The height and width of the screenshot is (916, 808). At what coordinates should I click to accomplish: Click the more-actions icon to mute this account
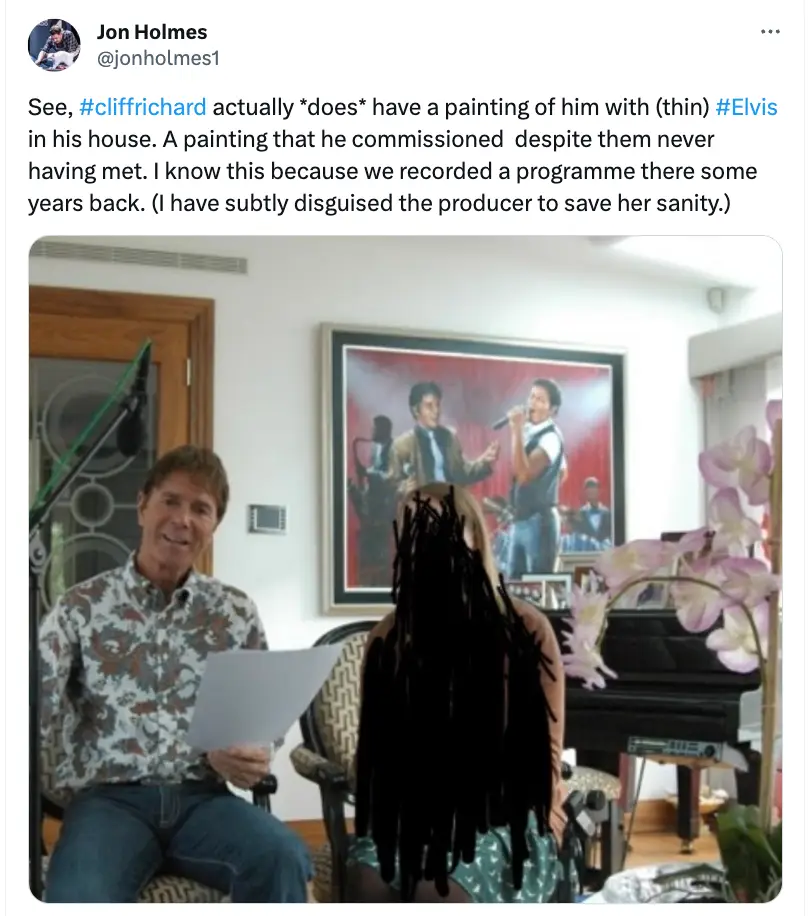point(771,30)
